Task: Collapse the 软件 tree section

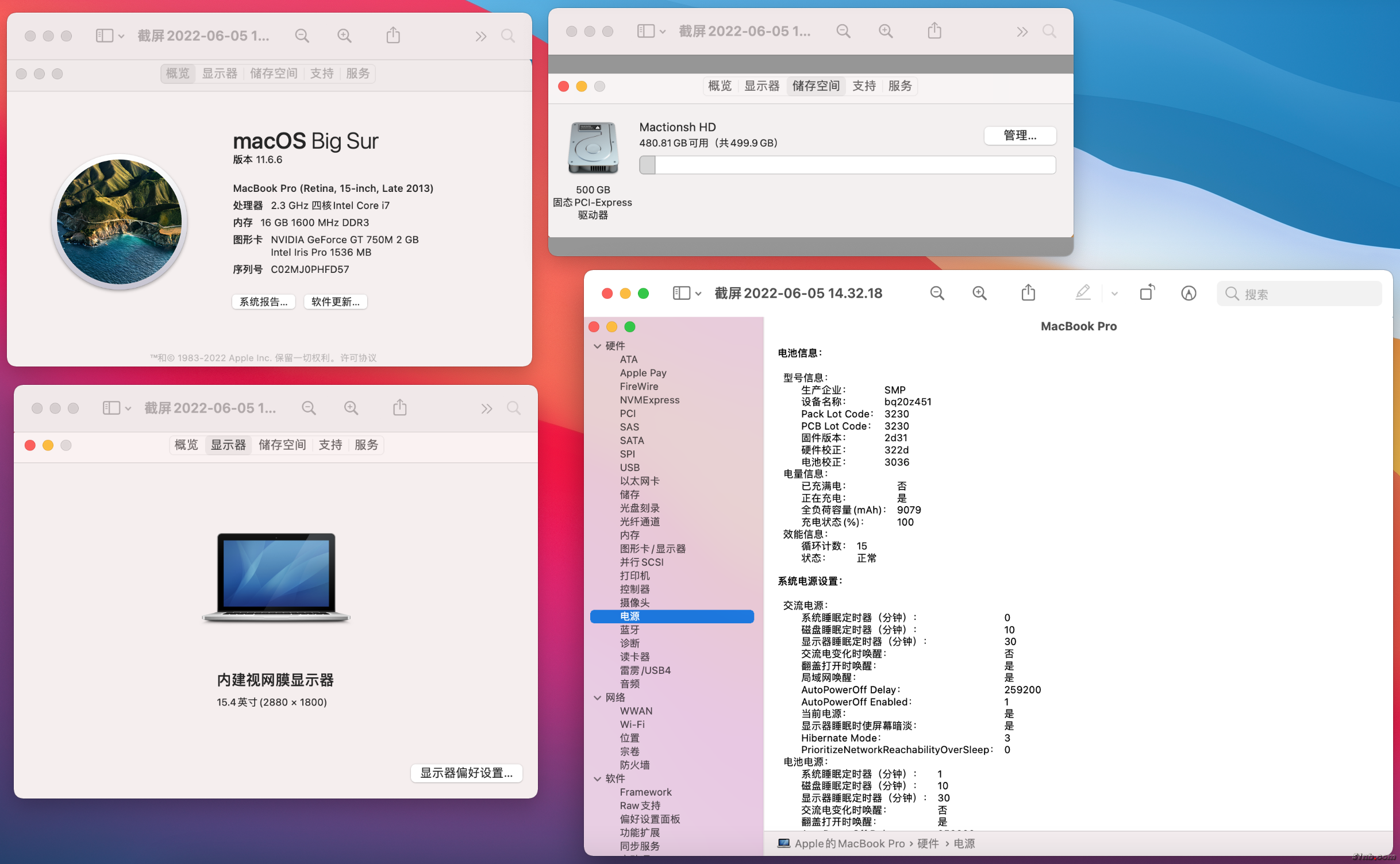Action: (597, 780)
